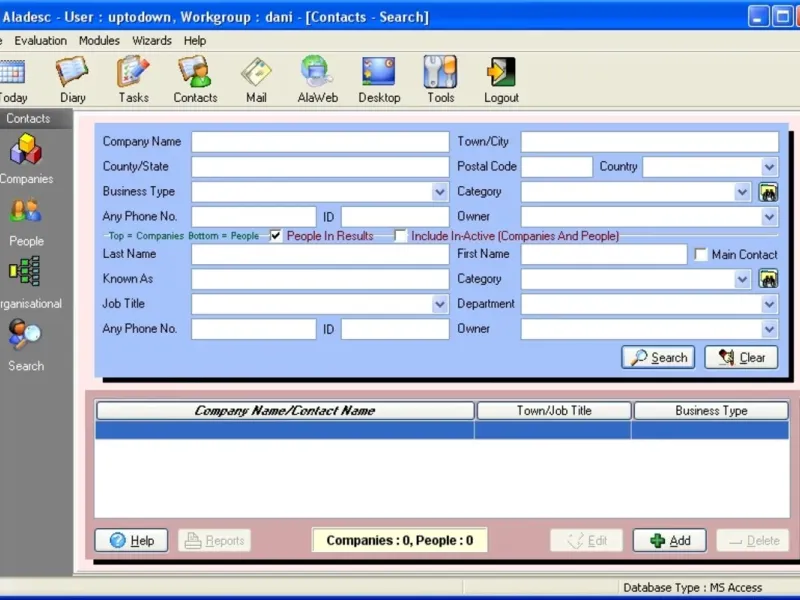The height and width of the screenshot is (600, 800).
Task: Sort by Company Name/Contact Name column
Action: 285,411
